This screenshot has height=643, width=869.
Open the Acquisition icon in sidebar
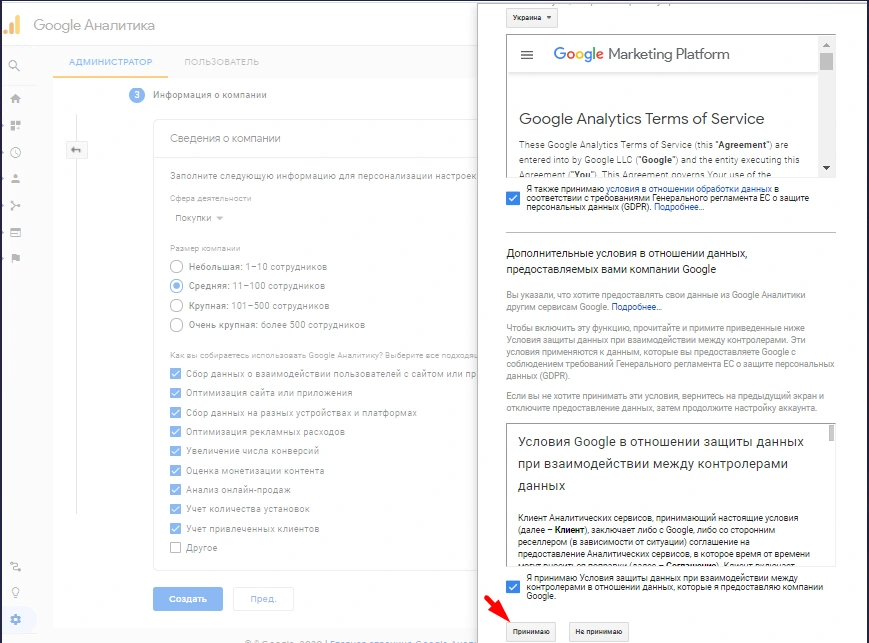(15, 206)
